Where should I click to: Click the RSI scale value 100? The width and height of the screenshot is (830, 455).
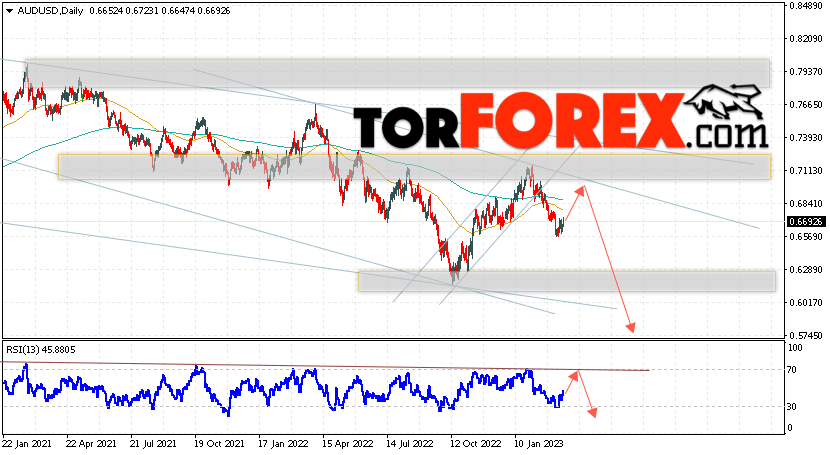coord(796,348)
